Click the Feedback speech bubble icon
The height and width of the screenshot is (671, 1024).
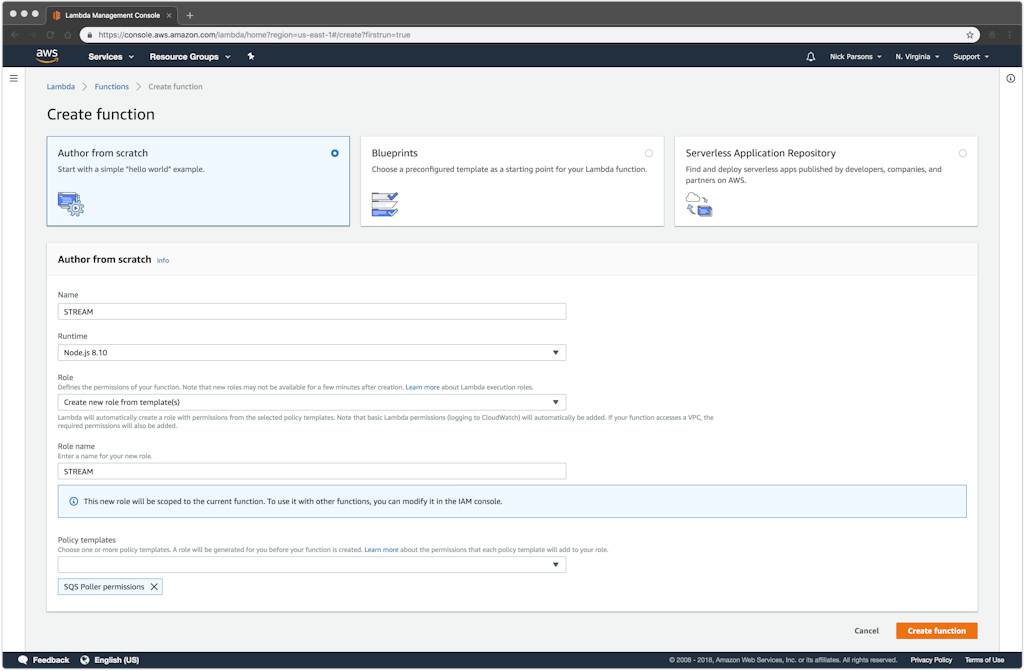[23, 660]
